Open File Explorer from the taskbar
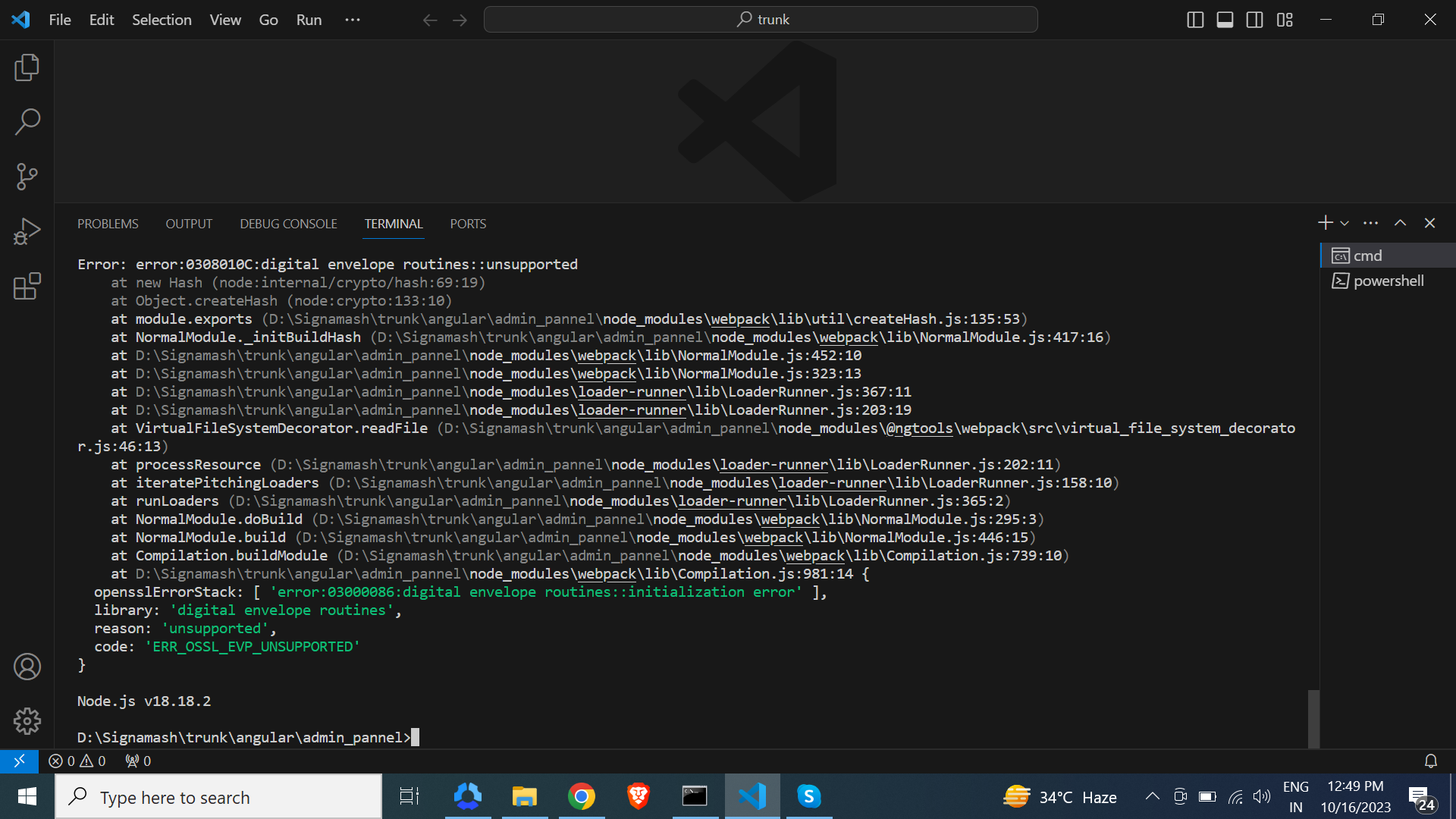 click(524, 796)
